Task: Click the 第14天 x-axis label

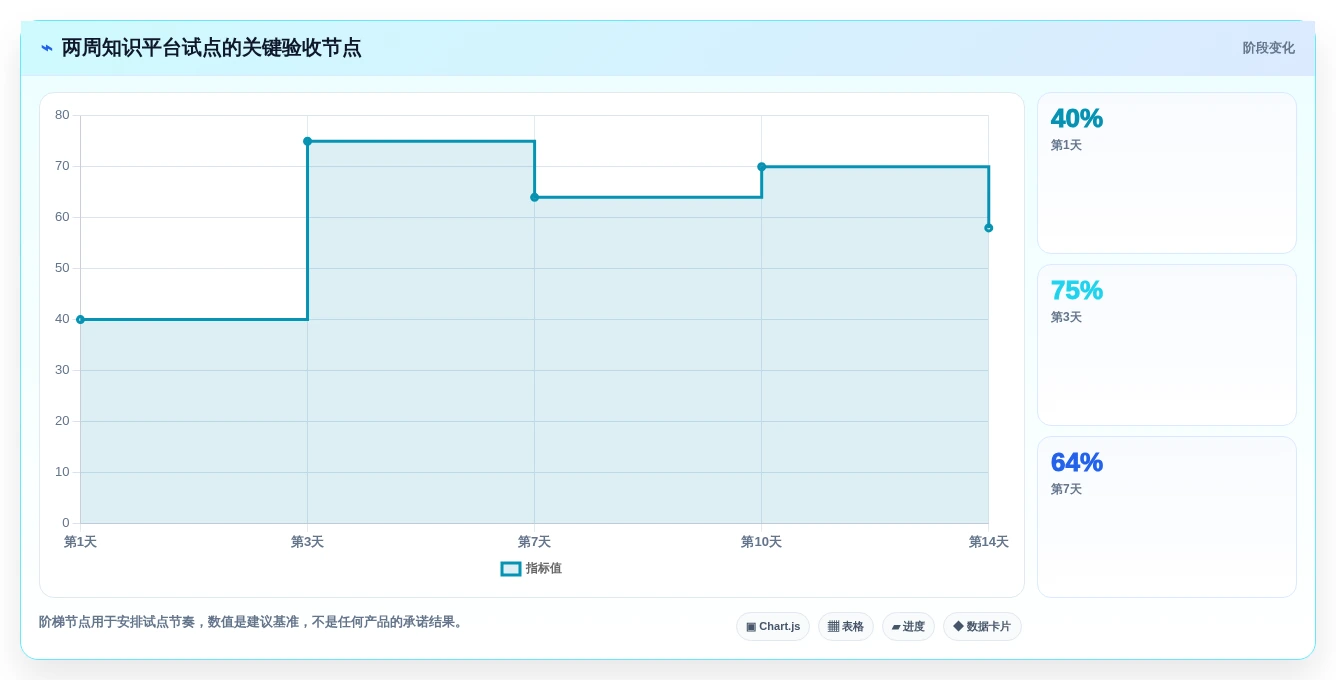Action: (x=988, y=542)
